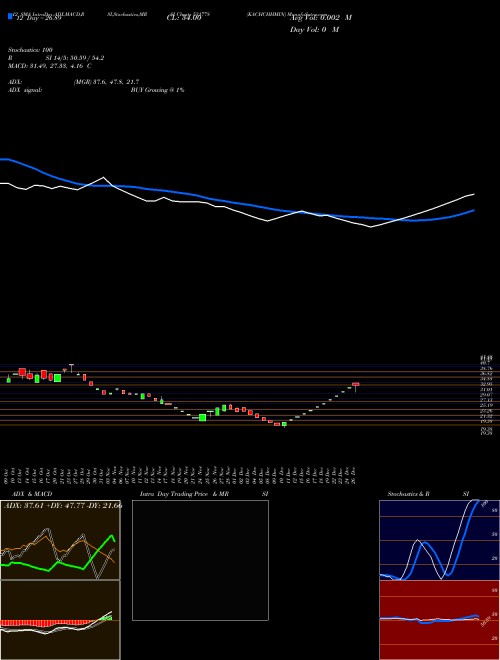Select the 'Avg Vol: 0.002 M' text
This screenshot has height=660, width=500.
coord(321,18)
